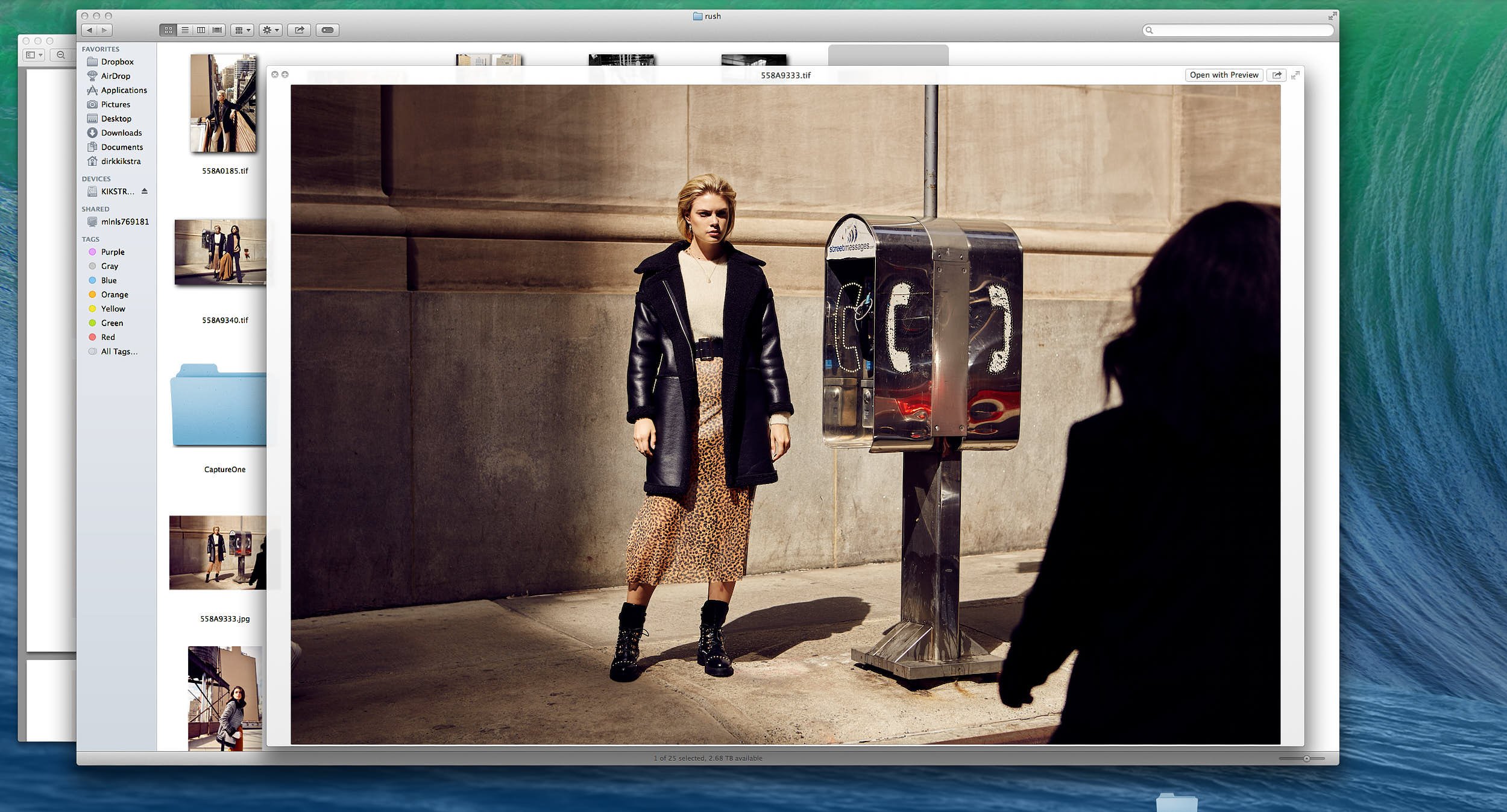Screen dimensions: 1507x812
Task: Open sidebar view dropdown in background window
Action: coord(34,55)
